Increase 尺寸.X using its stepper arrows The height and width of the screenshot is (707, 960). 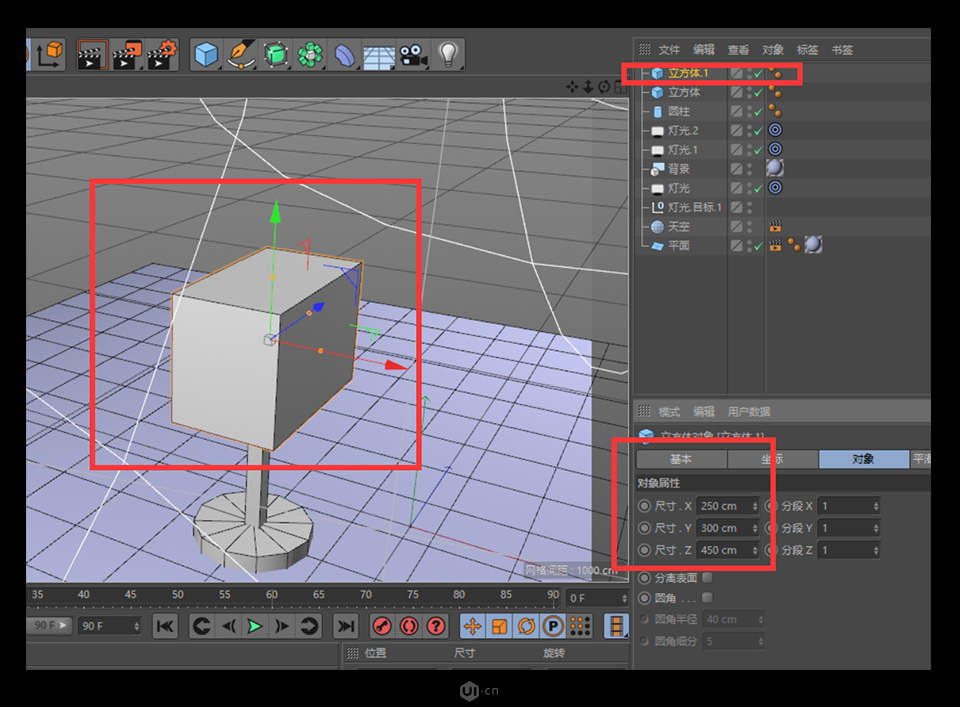(754, 506)
